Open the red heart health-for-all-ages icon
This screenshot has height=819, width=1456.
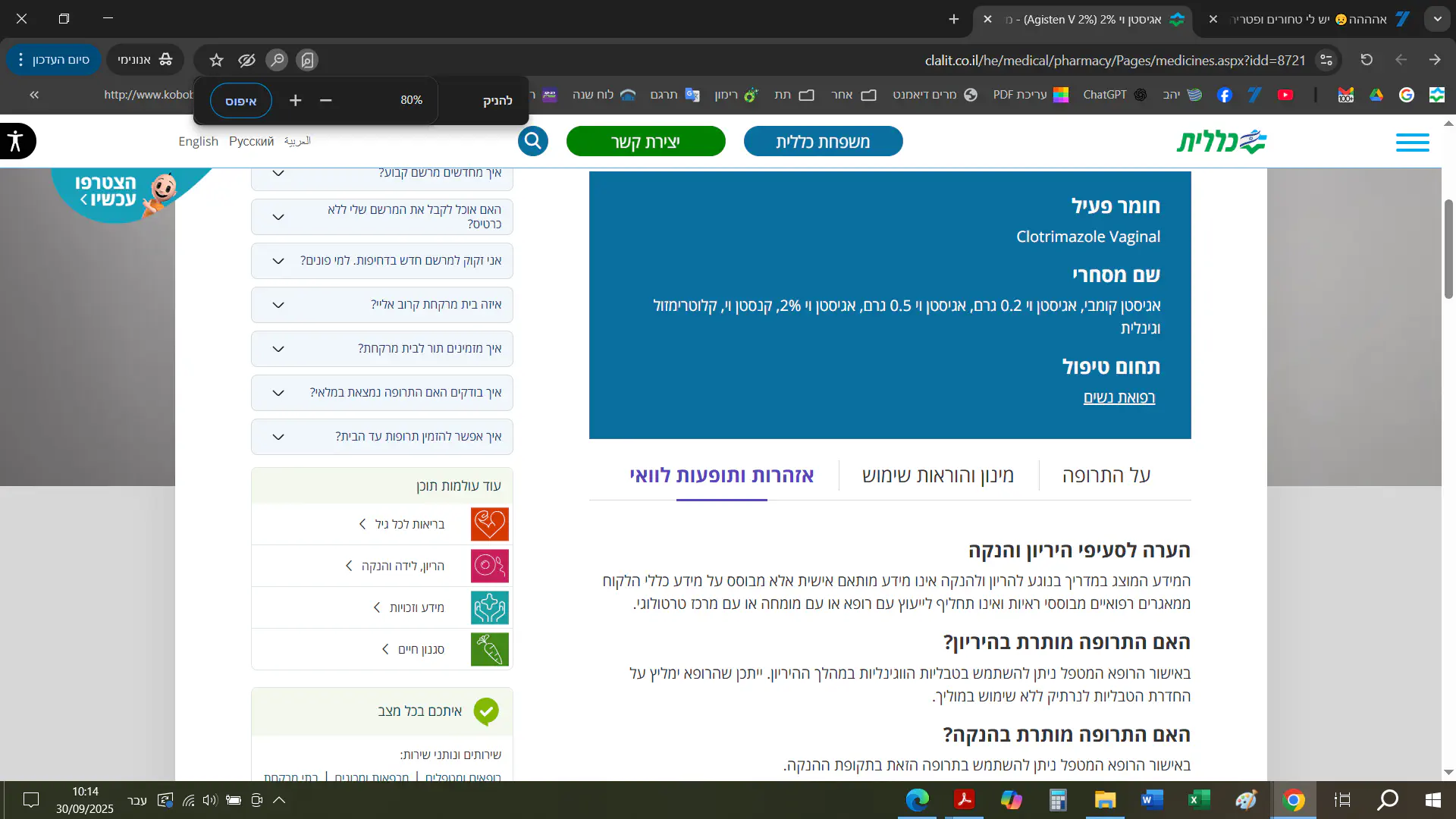coord(490,524)
